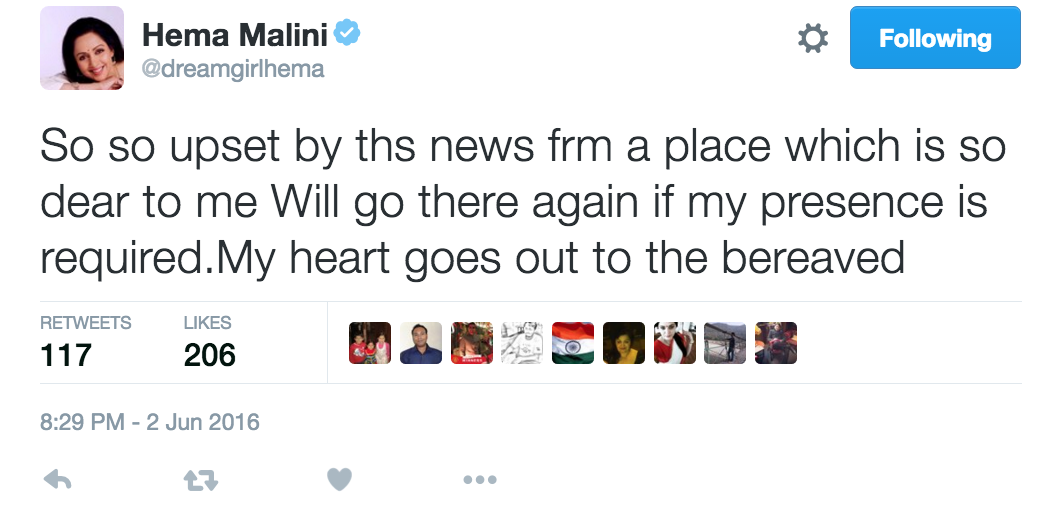
Task: View the list of 206 likes
Action: coord(209,343)
